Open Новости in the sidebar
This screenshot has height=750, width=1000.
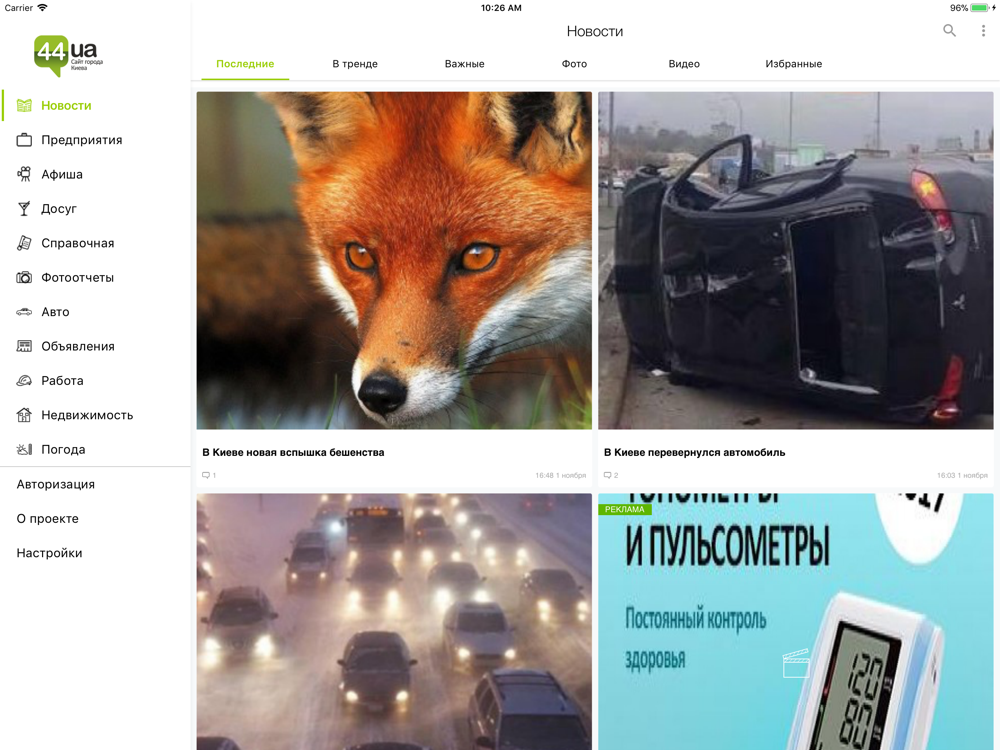(x=66, y=105)
